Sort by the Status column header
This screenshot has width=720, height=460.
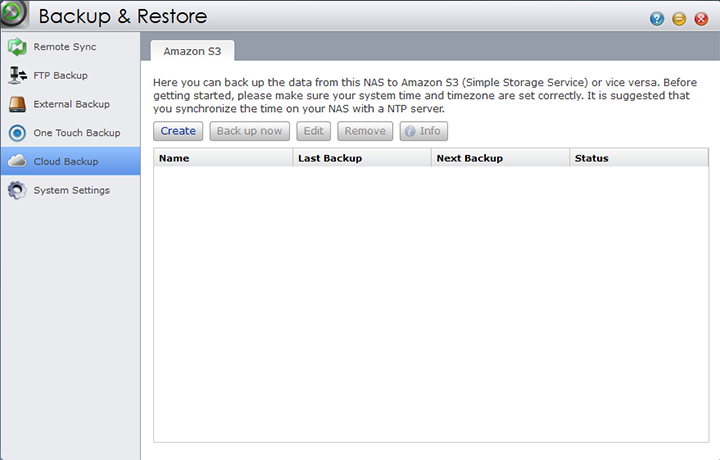[638, 158]
